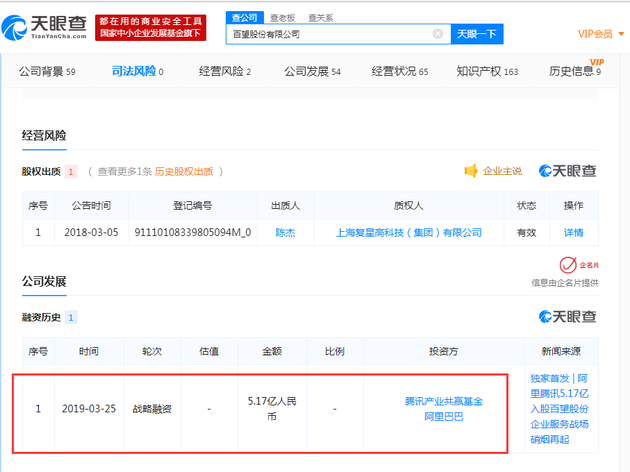630x472 pixels.
Task: Open the 历史股权出质 link
Action: 184,172
